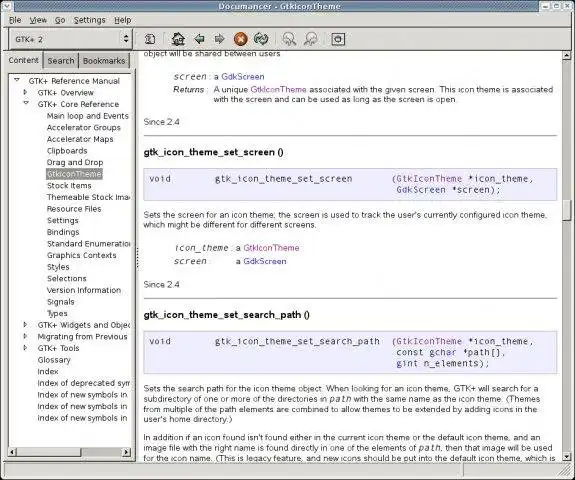Click the content scrollbar up arrow

(x=567, y=56)
